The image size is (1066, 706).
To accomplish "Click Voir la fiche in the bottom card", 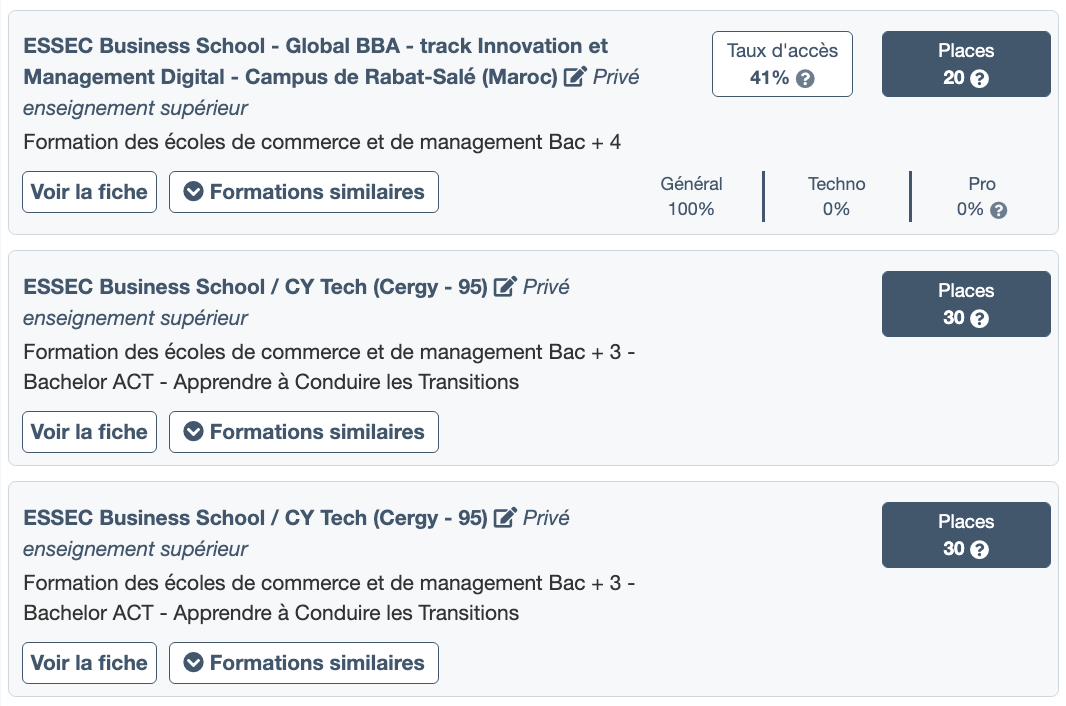I will pyautogui.click(x=89, y=663).
